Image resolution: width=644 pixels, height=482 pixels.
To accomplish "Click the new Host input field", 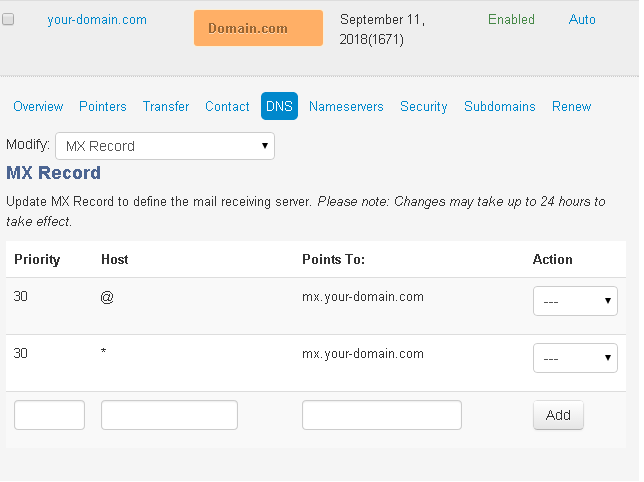I will pos(169,415).
